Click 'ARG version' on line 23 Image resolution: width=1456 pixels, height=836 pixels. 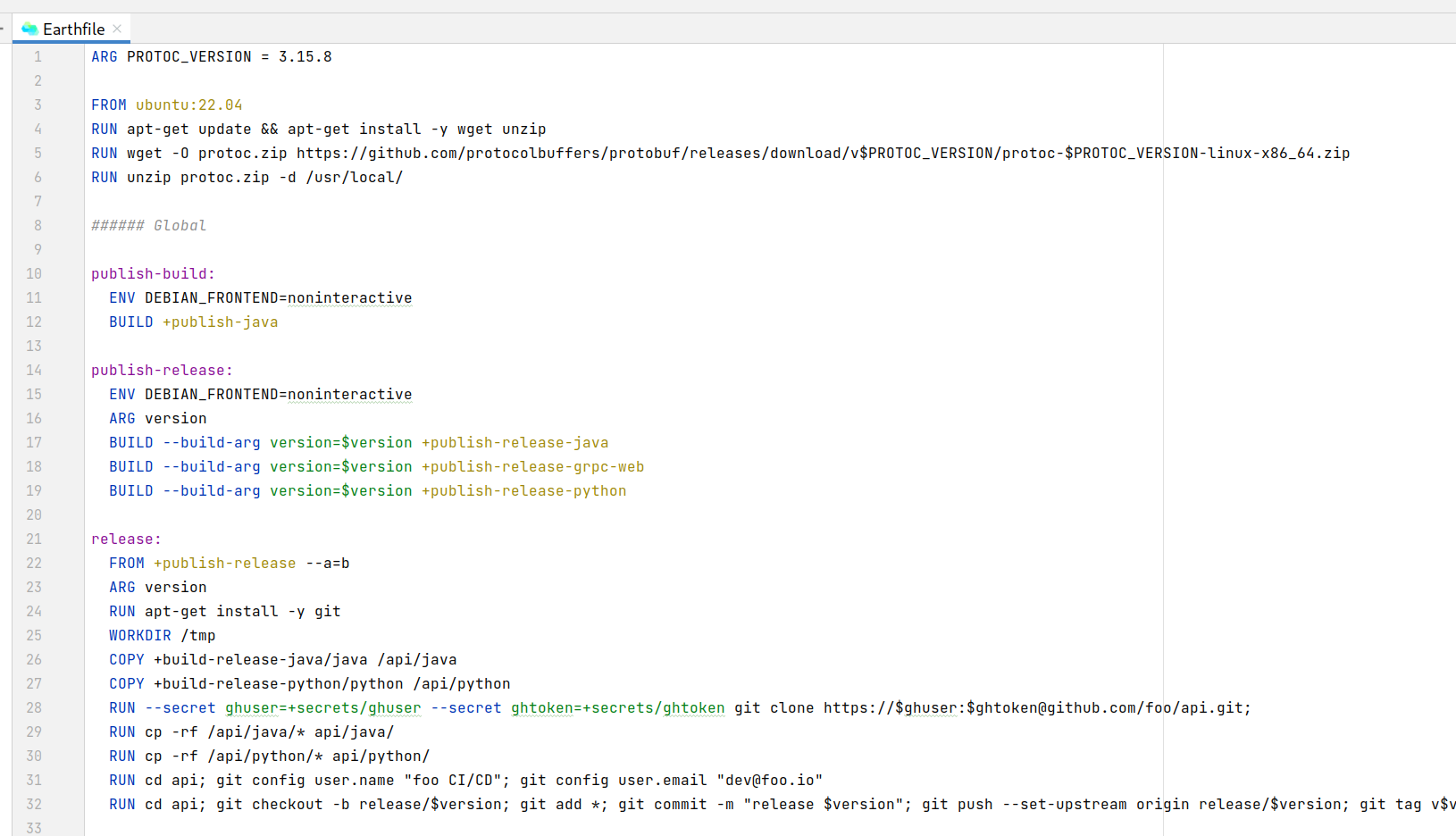[158, 587]
